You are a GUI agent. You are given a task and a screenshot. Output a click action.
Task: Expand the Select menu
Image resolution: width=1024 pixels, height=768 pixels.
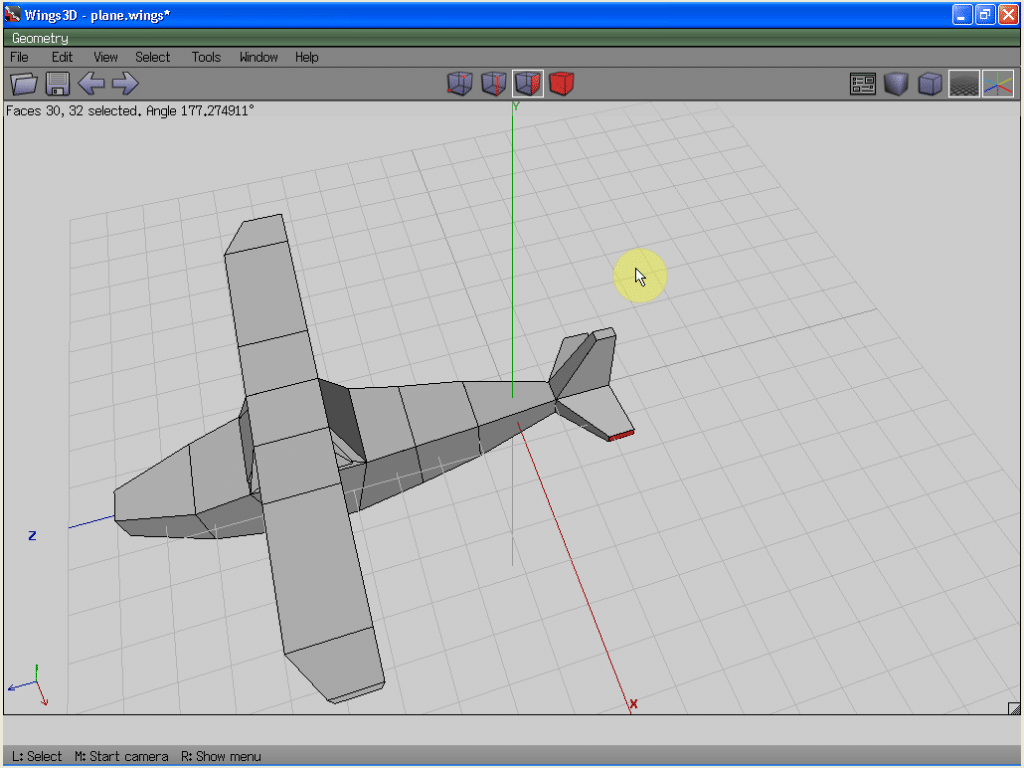pos(153,57)
